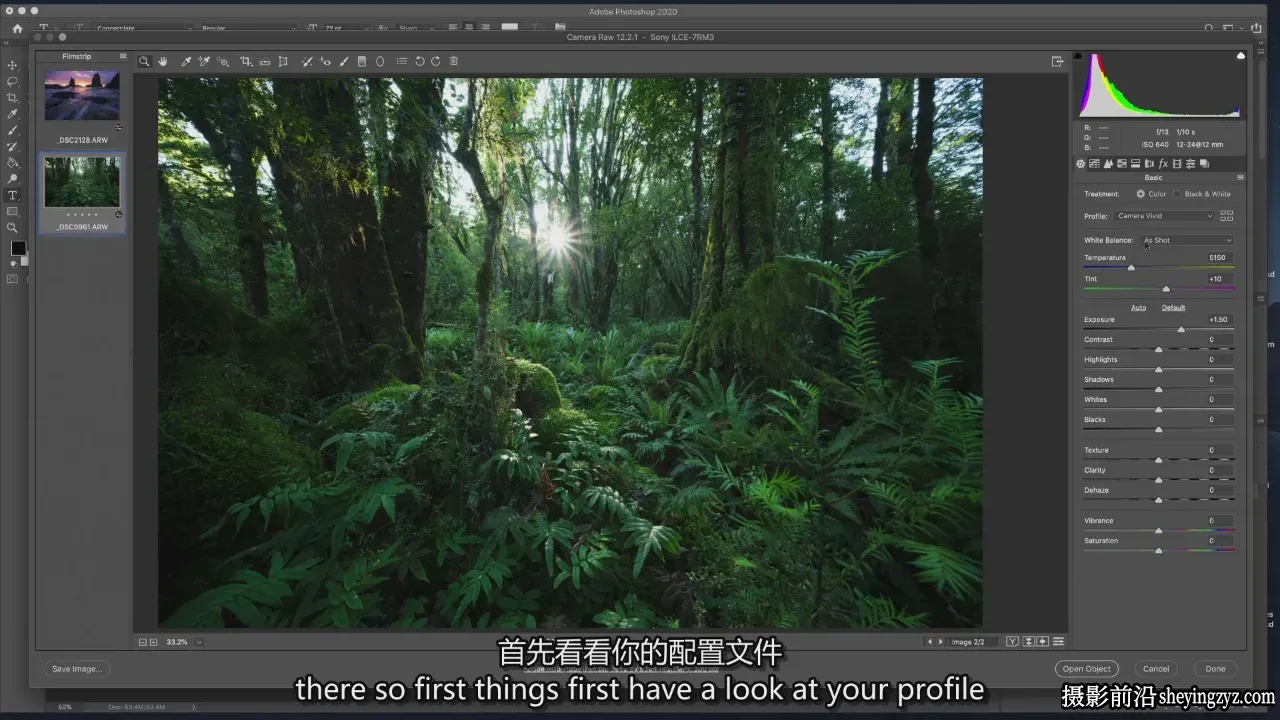1280x720 pixels.
Task: Click Auto tone adjustment link
Action: click(1138, 307)
